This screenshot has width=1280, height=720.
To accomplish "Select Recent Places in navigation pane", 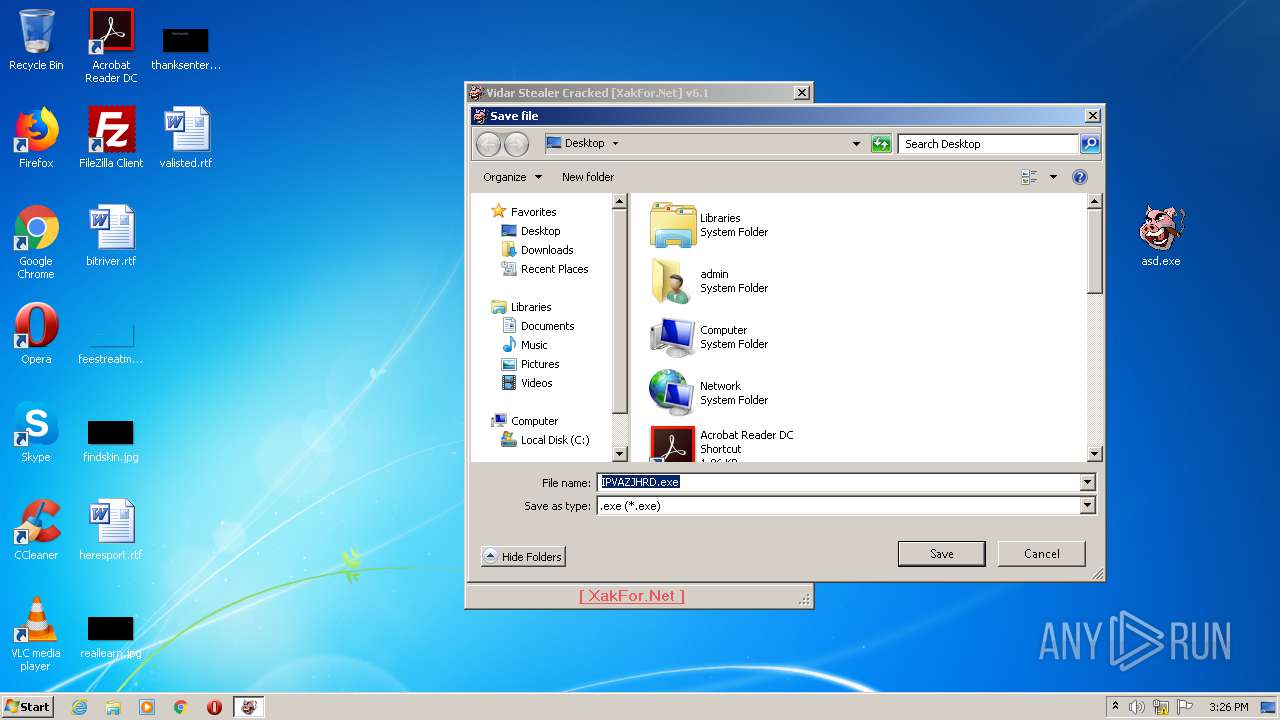I will point(544,269).
